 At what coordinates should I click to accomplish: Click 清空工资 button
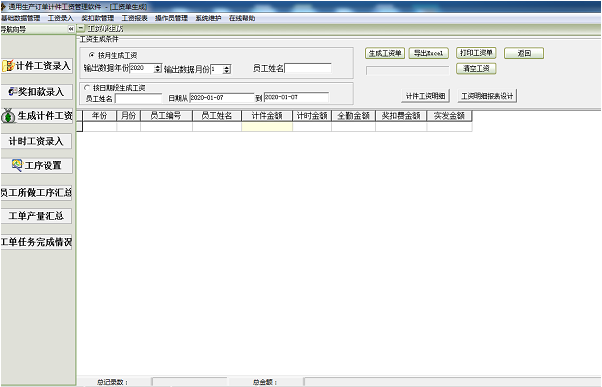point(476,69)
